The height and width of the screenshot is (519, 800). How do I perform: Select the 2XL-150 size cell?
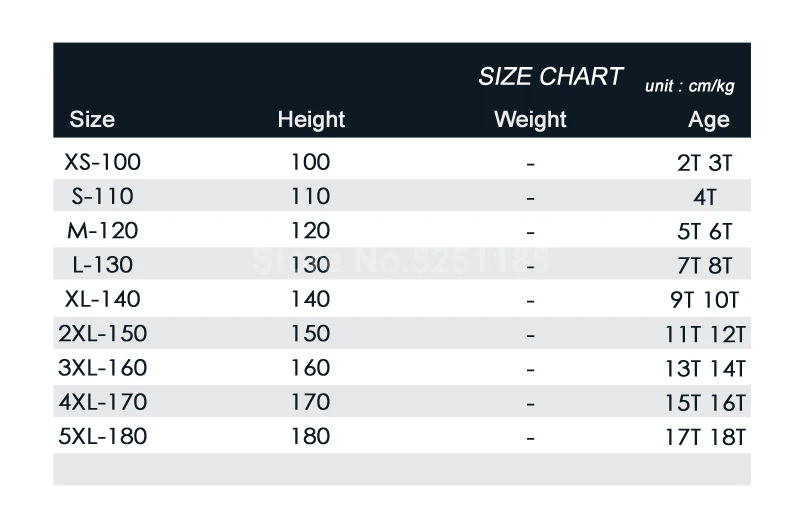coord(102,334)
